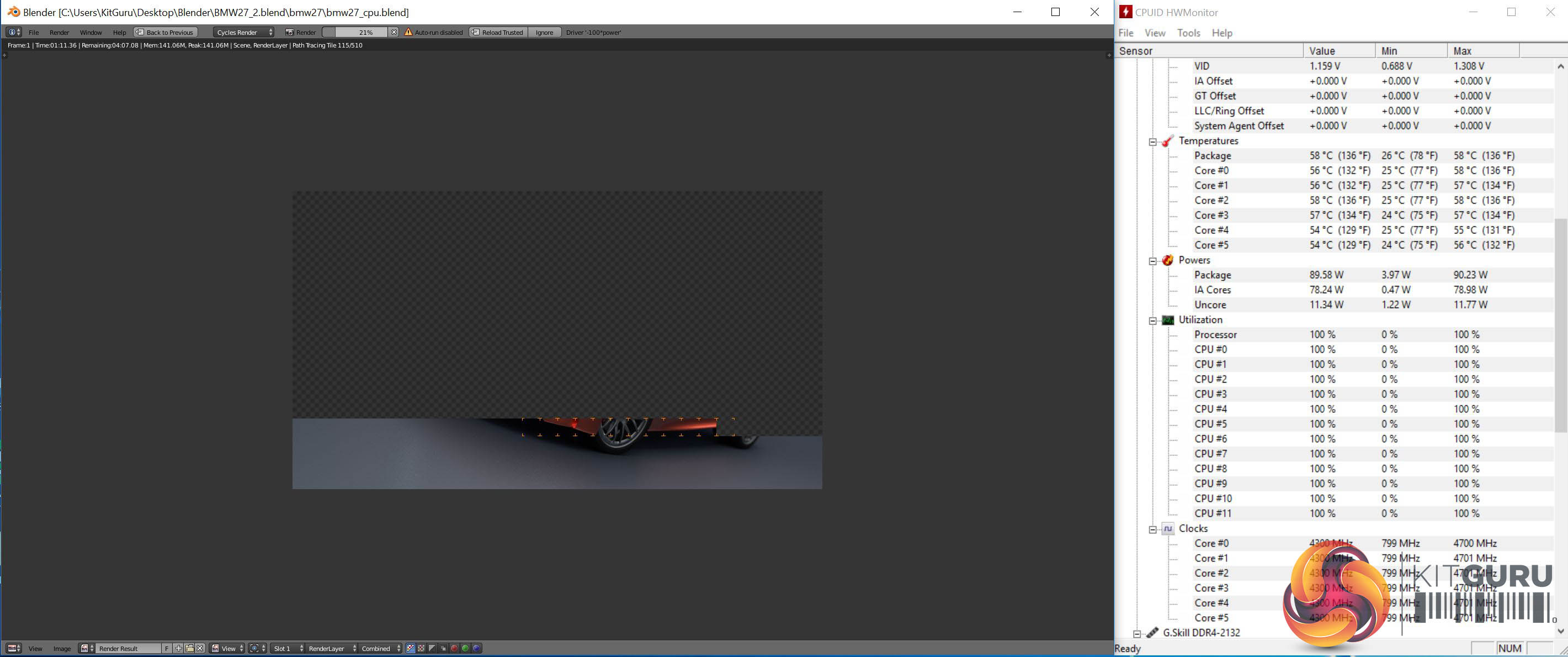Open the Cycles Render engine dropdown

point(243,32)
